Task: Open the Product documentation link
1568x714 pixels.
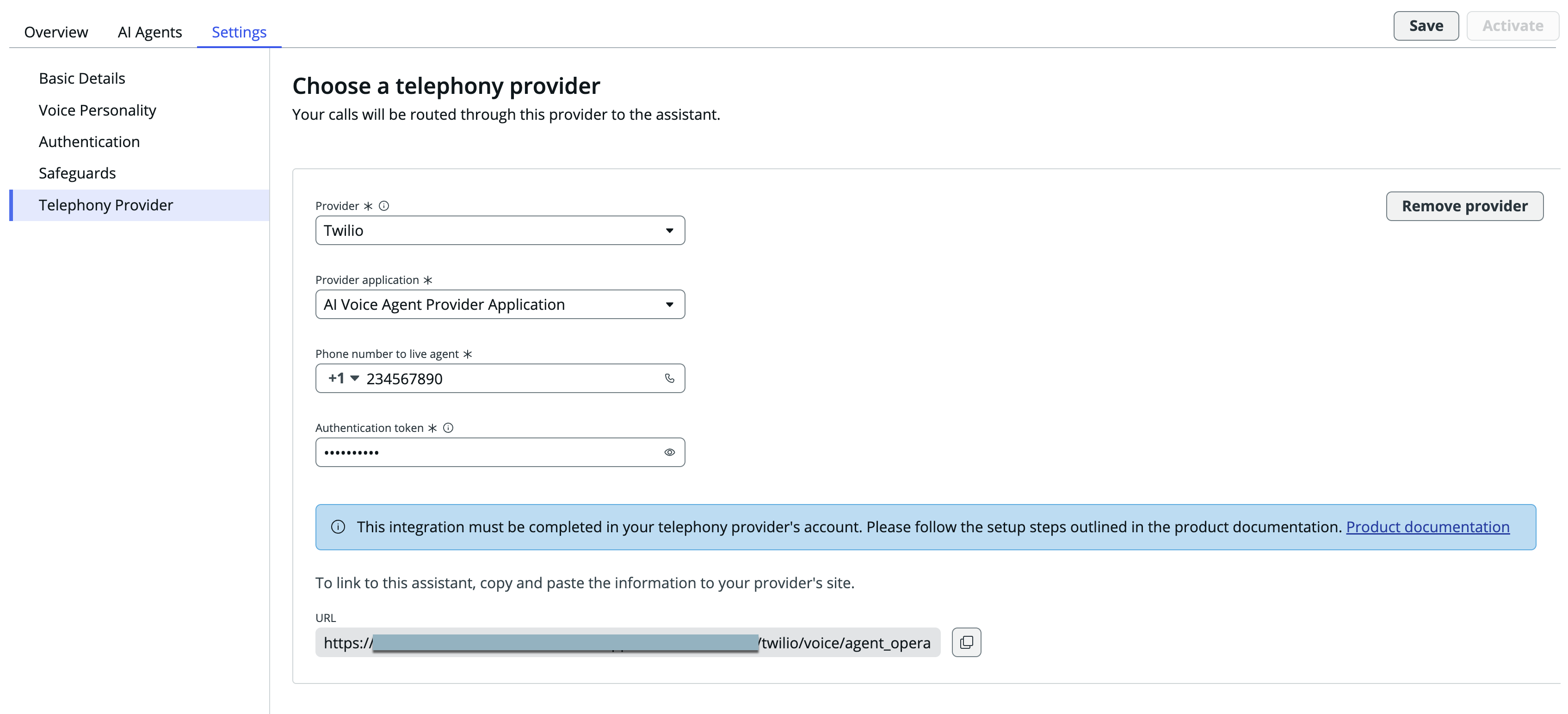Action: [1427, 527]
